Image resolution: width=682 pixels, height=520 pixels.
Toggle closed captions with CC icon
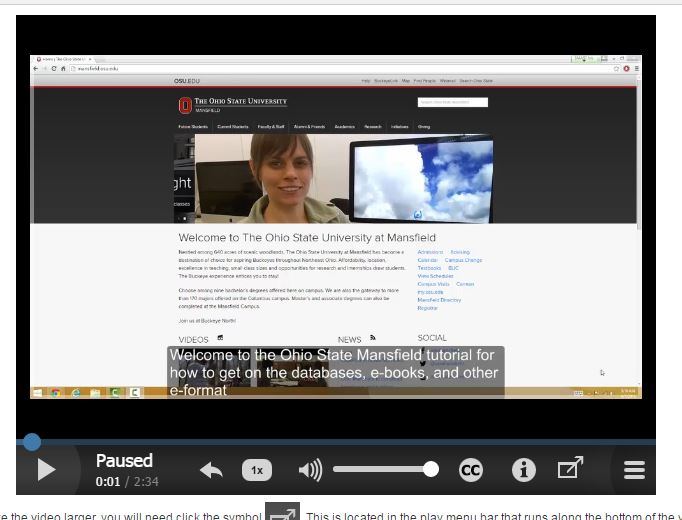click(471, 470)
